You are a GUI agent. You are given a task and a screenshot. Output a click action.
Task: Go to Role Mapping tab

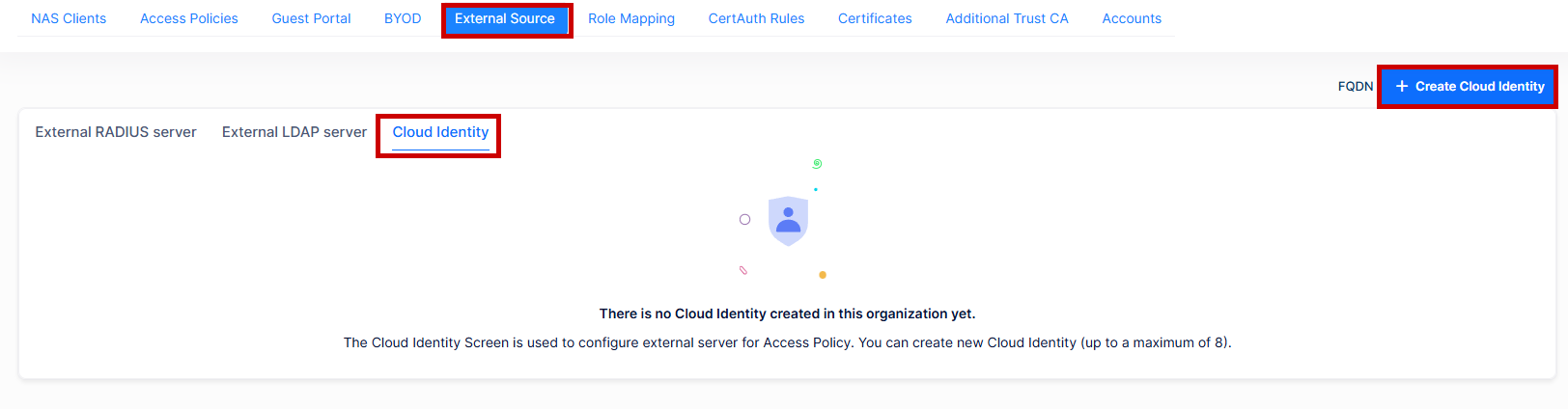631,18
